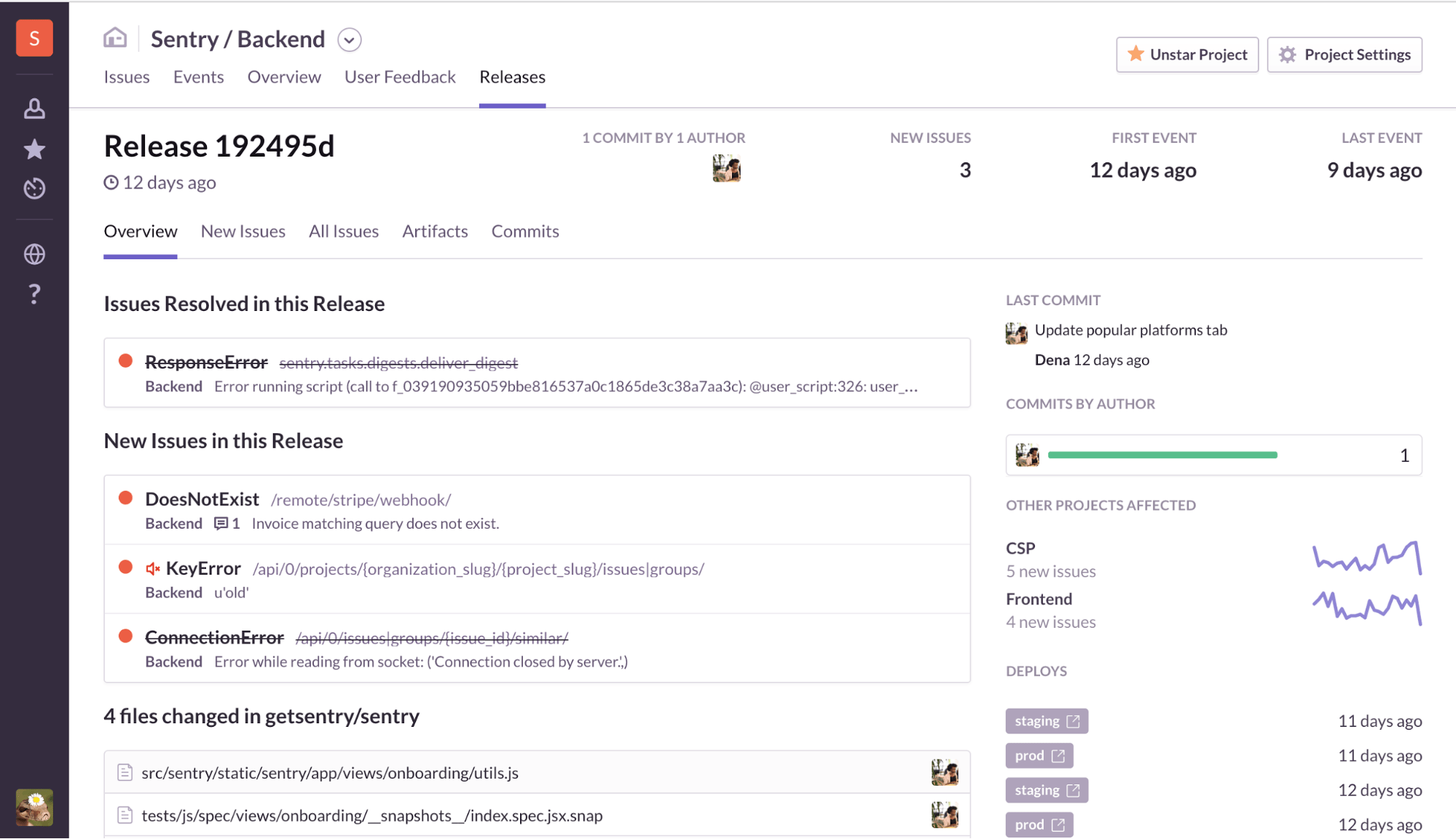Open help question mark icon

point(34,294)
